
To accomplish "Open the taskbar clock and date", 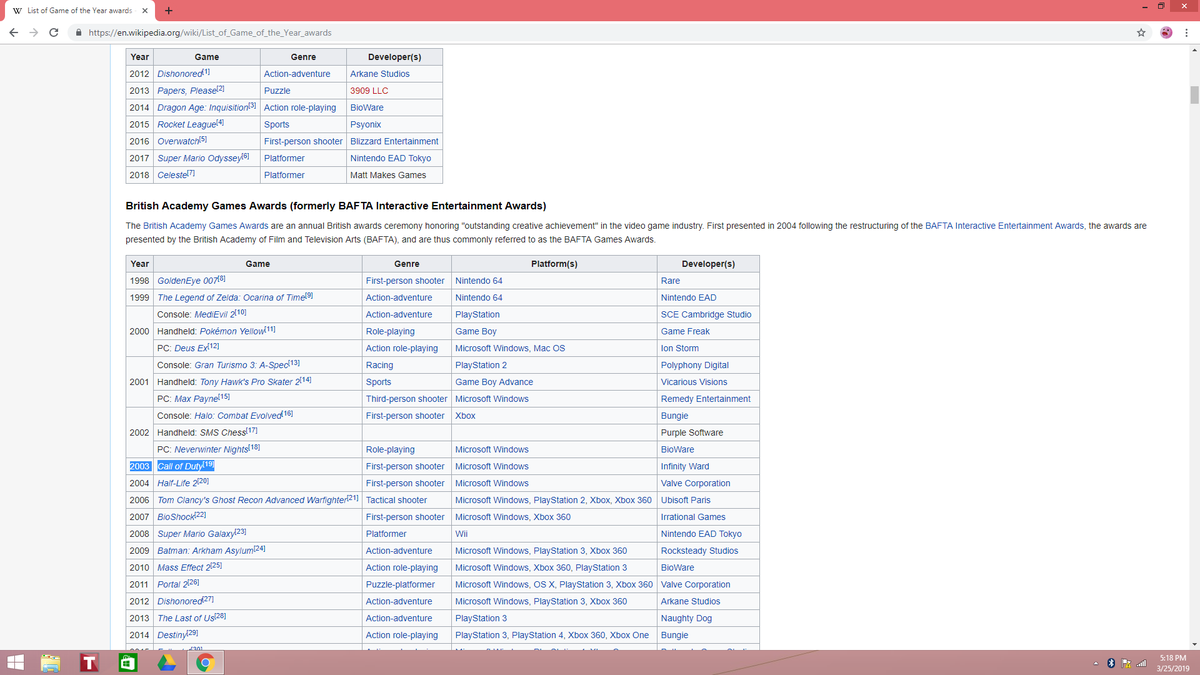I will [x=1172, y=663].
